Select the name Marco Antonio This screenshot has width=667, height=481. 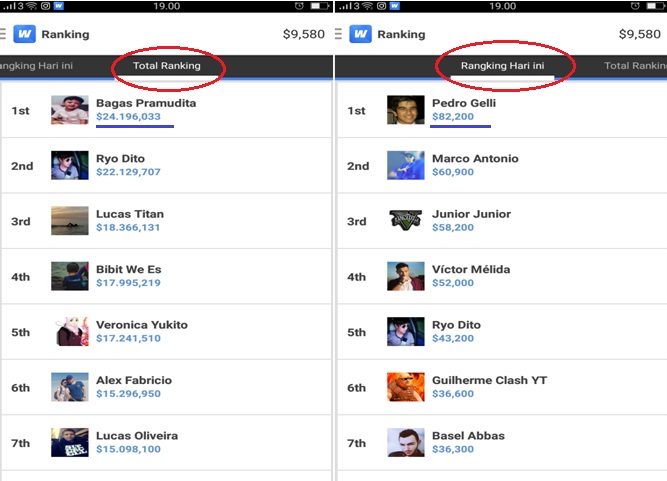475,159
